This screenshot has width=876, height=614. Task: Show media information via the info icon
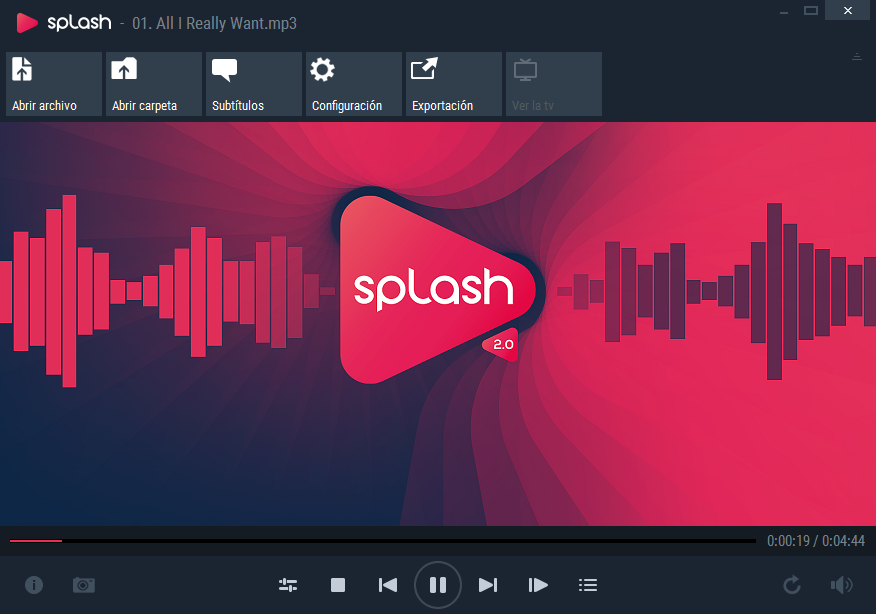point(34,585)
